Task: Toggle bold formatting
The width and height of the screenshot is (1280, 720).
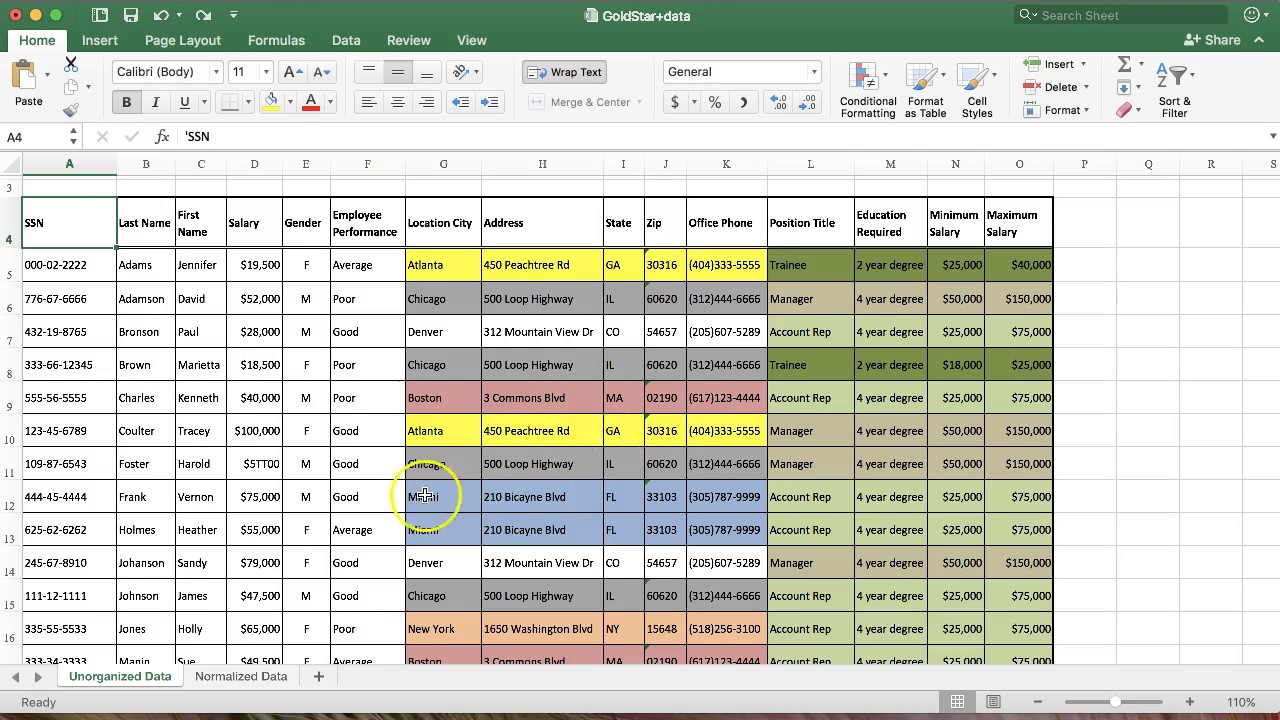Action: 126,102
